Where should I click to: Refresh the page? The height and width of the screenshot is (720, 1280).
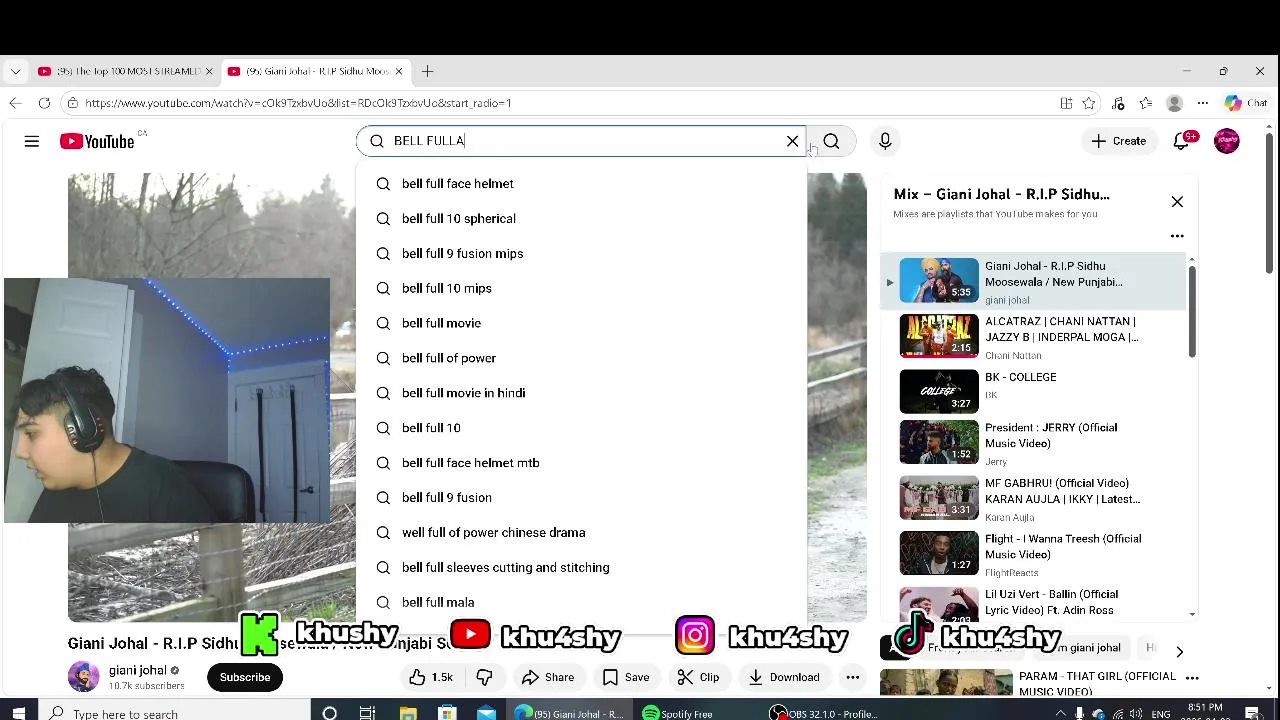click(44, 103)
